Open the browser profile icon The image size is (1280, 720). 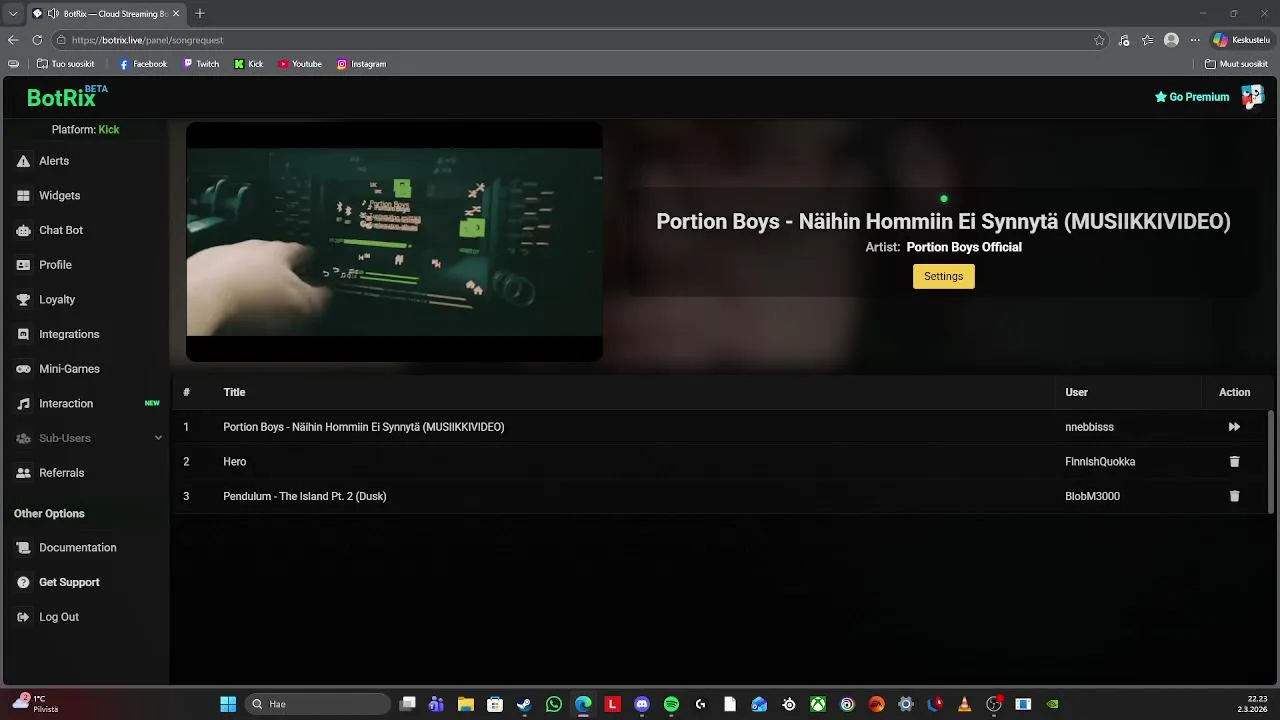(1171, 40)
